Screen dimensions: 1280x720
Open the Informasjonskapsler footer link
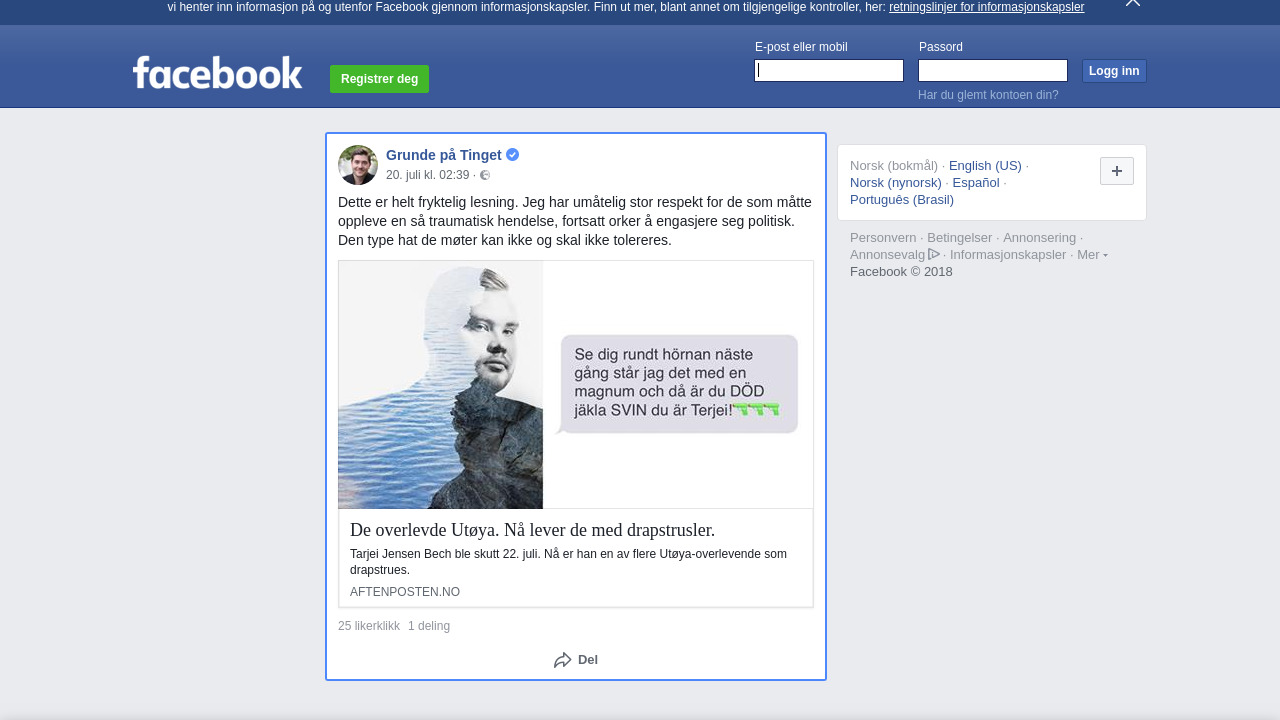point(1008,255)
